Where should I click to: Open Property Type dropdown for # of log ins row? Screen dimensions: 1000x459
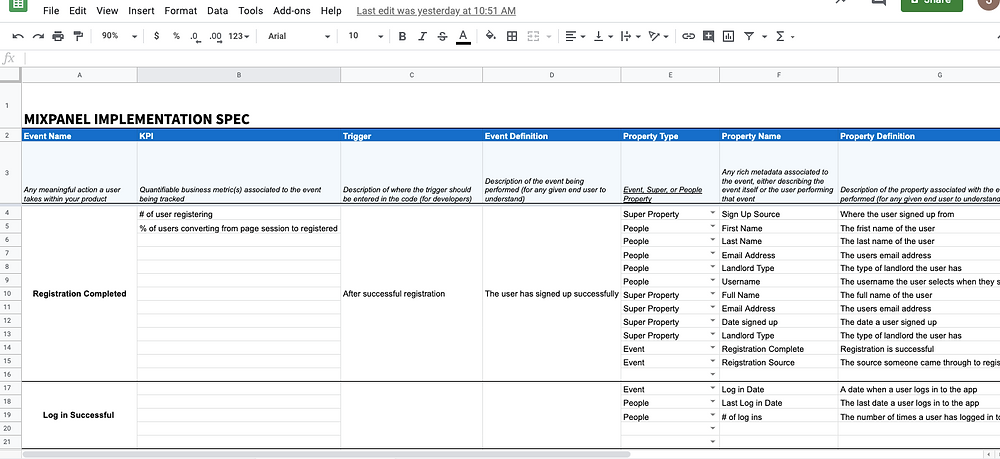[x=713, y=416]
